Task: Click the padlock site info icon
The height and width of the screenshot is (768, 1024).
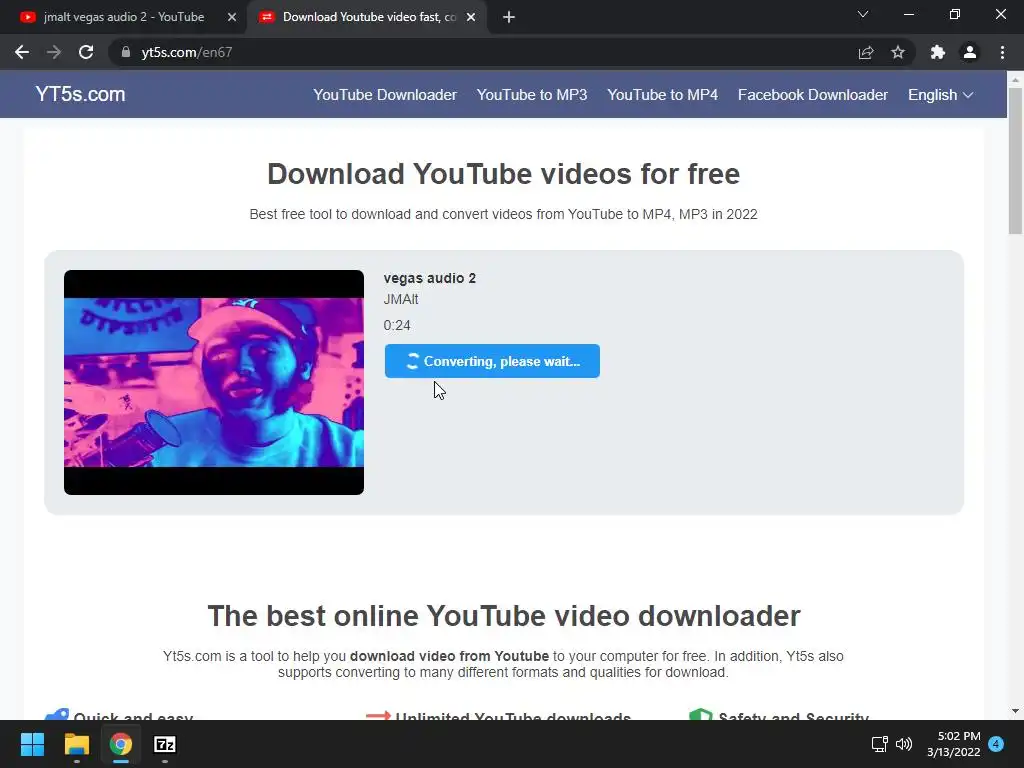Action: point(126,52)
